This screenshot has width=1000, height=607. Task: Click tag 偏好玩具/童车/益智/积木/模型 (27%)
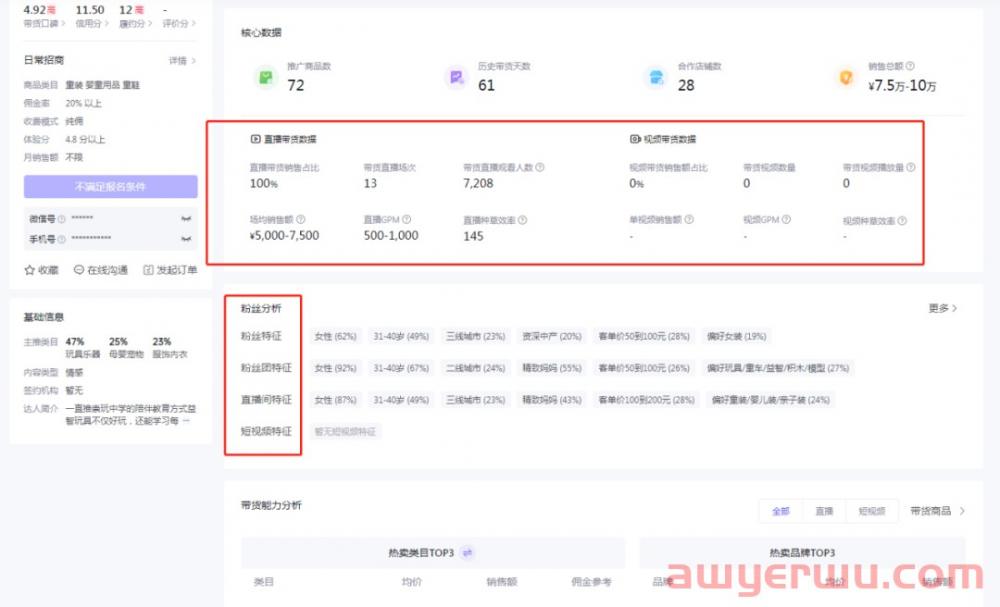click(777, 368)
